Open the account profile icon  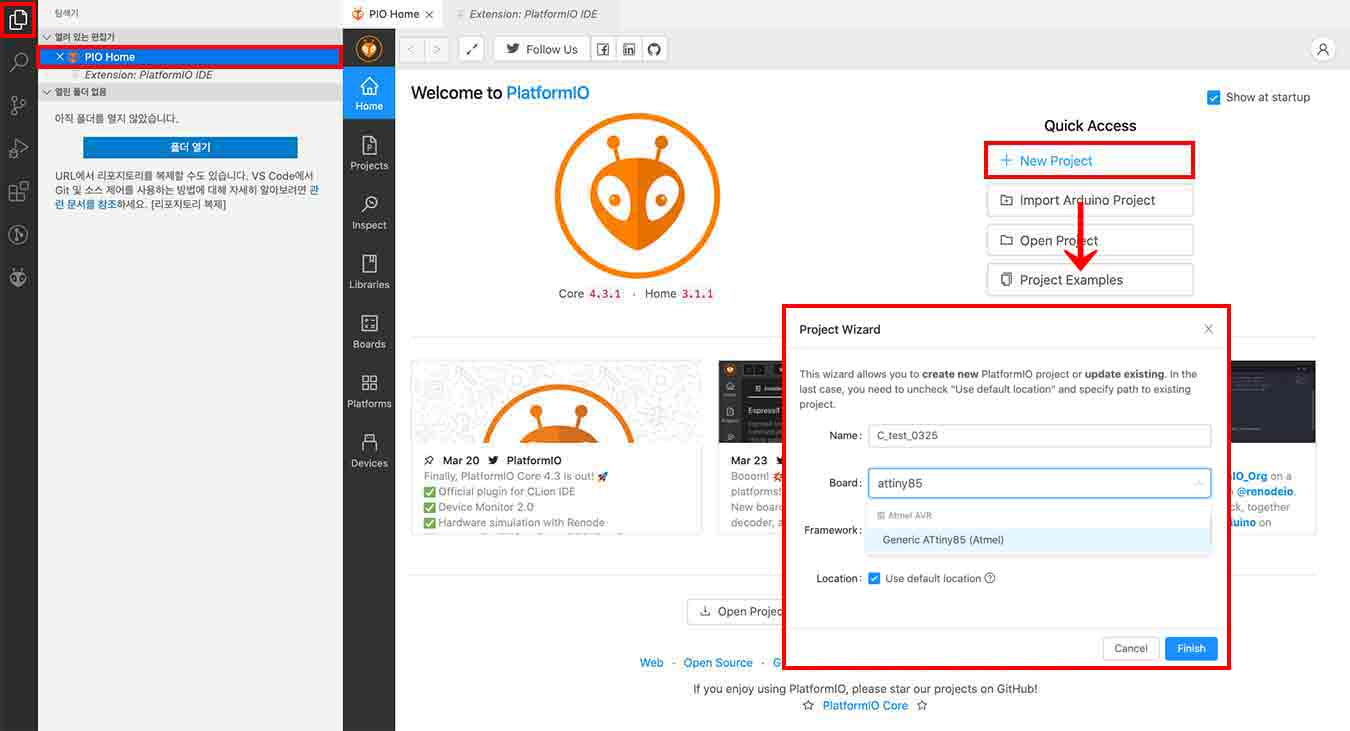(1323, 49)
